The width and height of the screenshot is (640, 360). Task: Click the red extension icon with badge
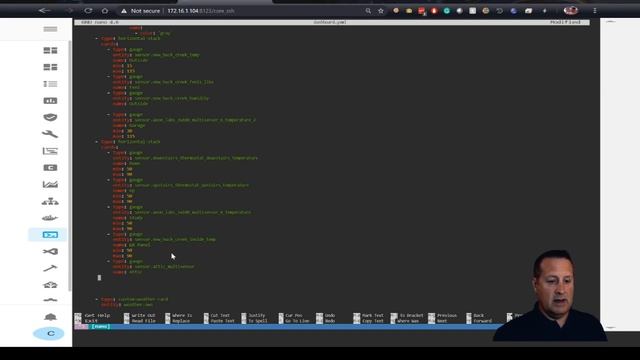pyautogui.click(x=422, y=11)
